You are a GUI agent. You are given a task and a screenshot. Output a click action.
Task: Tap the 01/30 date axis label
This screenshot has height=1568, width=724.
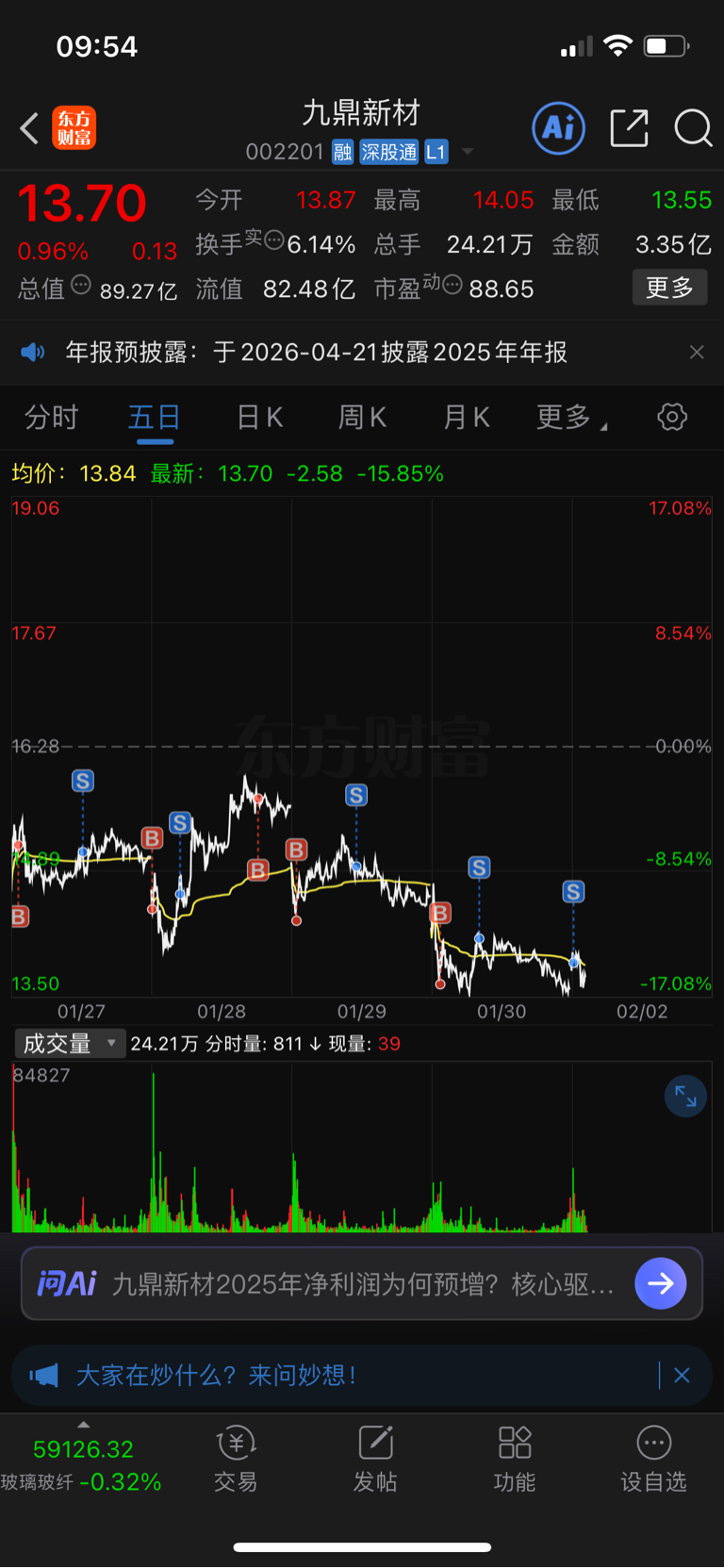tap(502, 1012)
